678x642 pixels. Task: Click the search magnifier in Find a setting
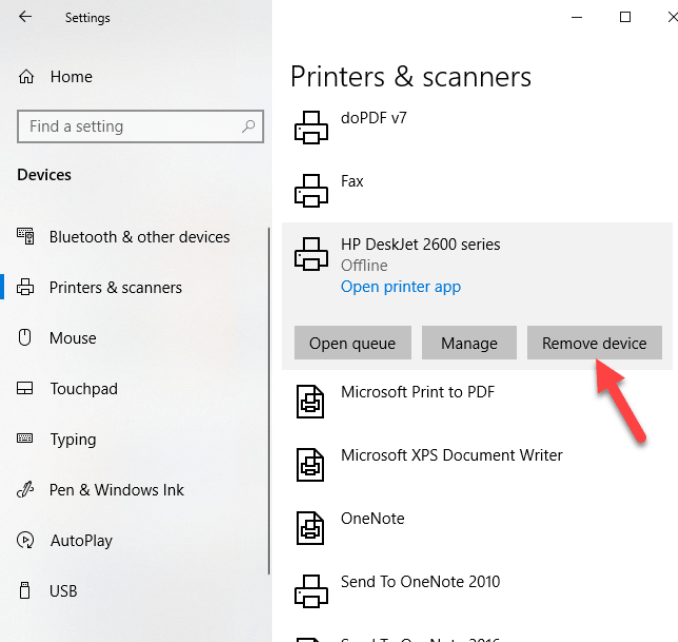pos(248,126)
